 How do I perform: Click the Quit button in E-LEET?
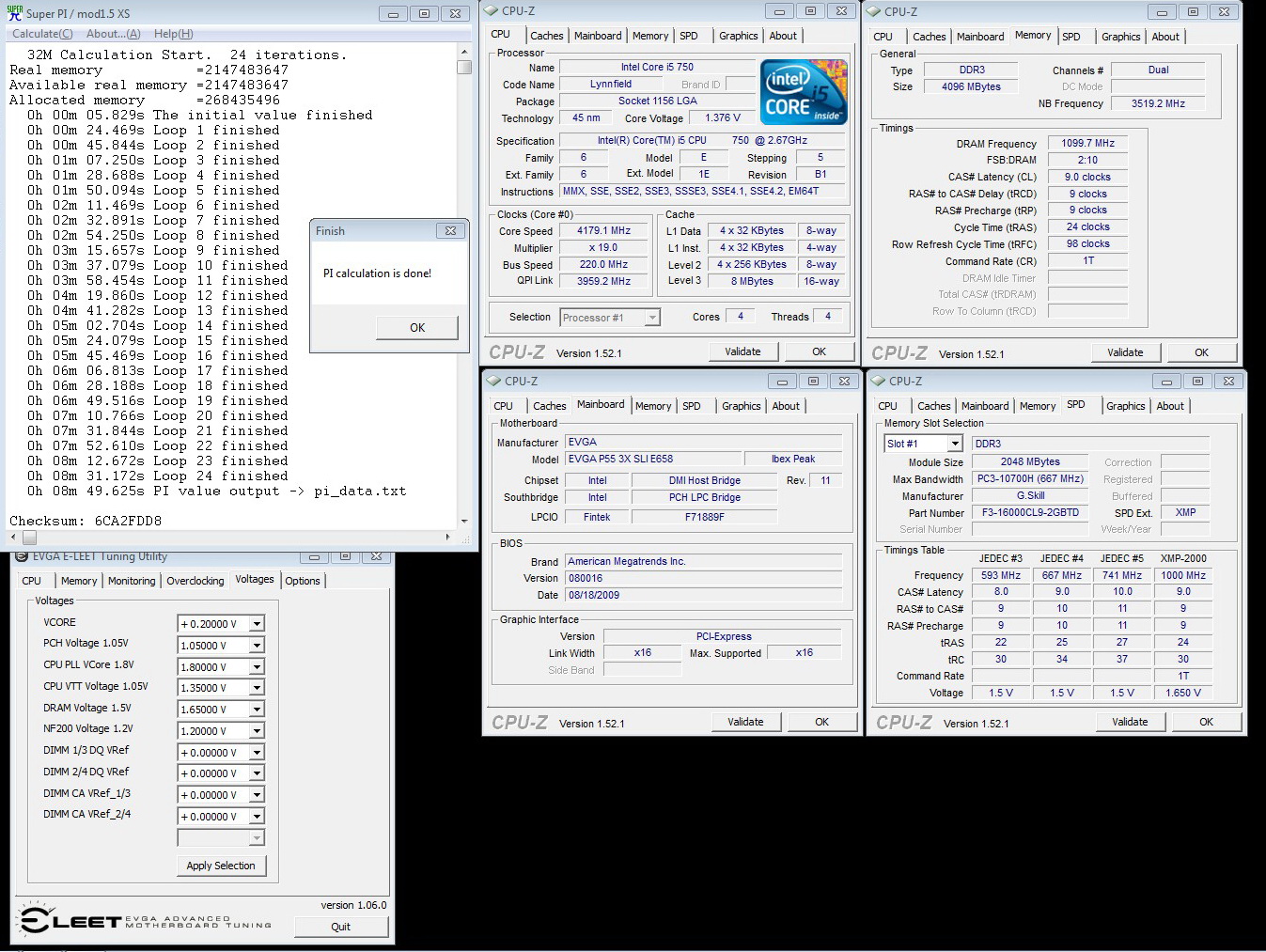tap(340, 927)
